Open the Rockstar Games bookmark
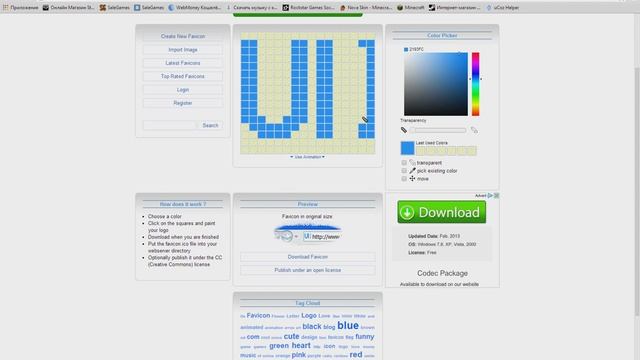 point(309,7)
